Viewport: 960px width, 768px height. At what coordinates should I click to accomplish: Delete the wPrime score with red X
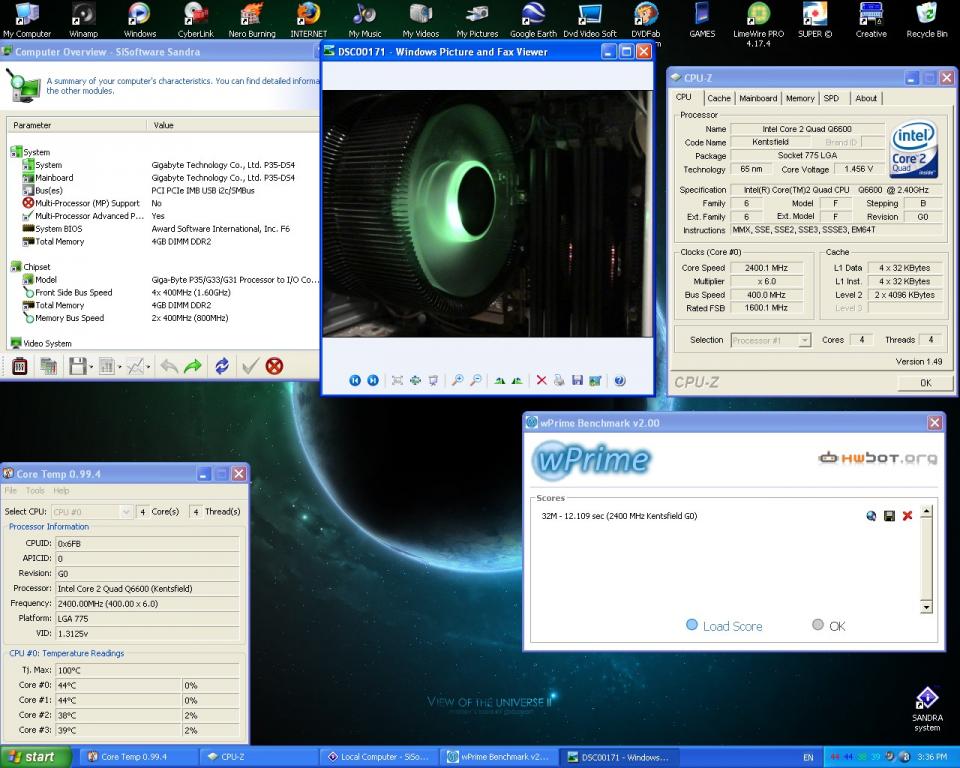click(907, 516)
